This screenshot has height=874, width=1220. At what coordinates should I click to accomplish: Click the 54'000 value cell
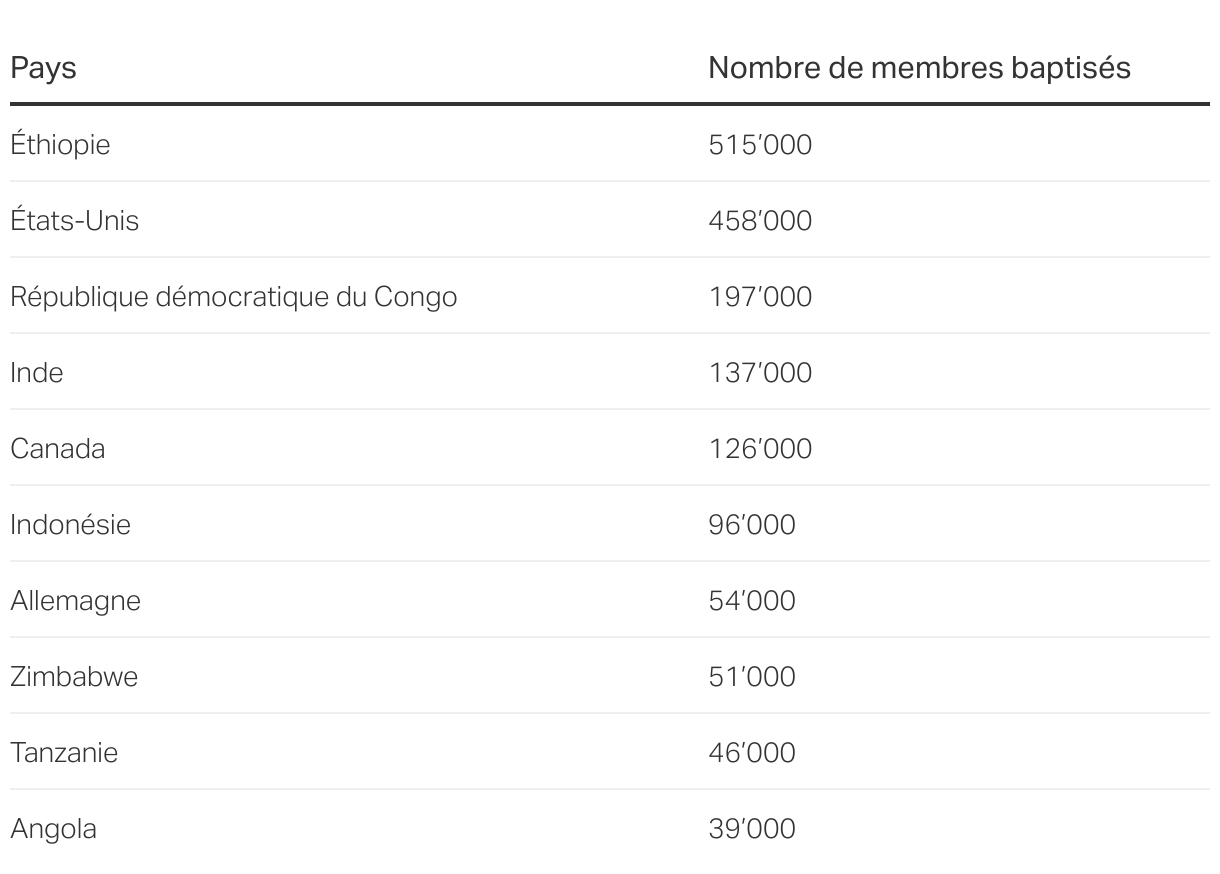click(x=752, y=601)
